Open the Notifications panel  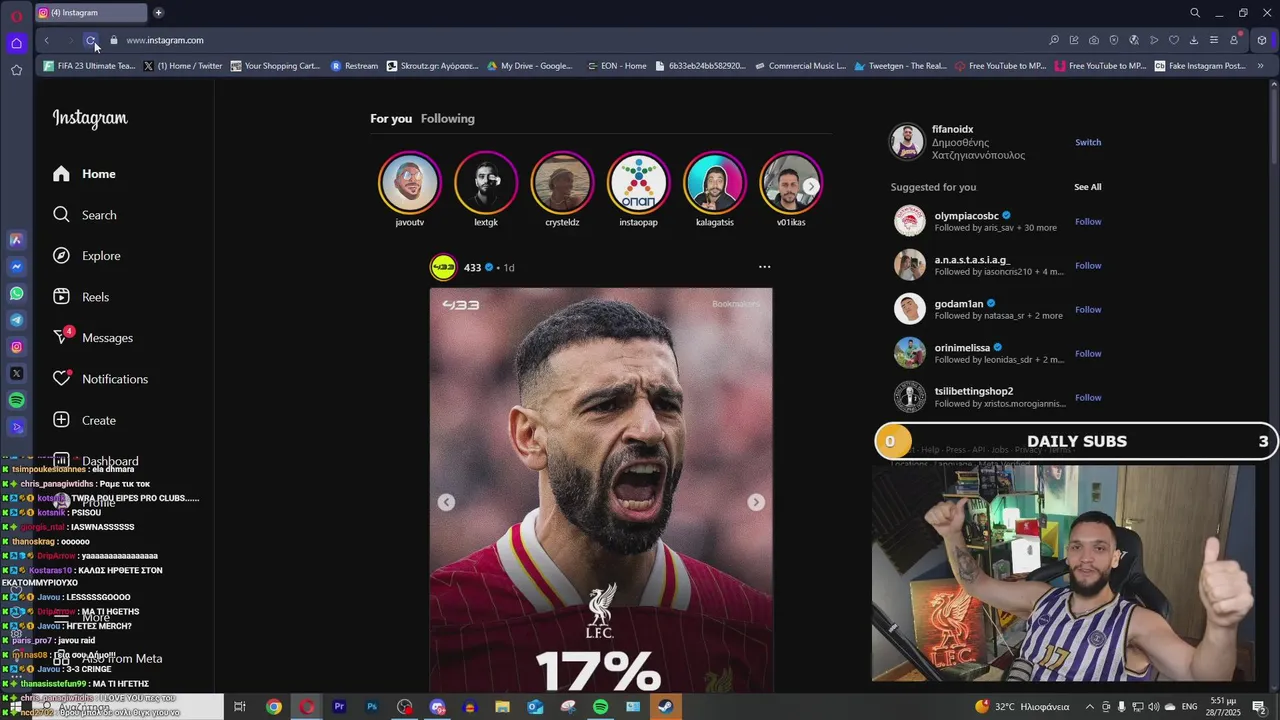[100, 379]
